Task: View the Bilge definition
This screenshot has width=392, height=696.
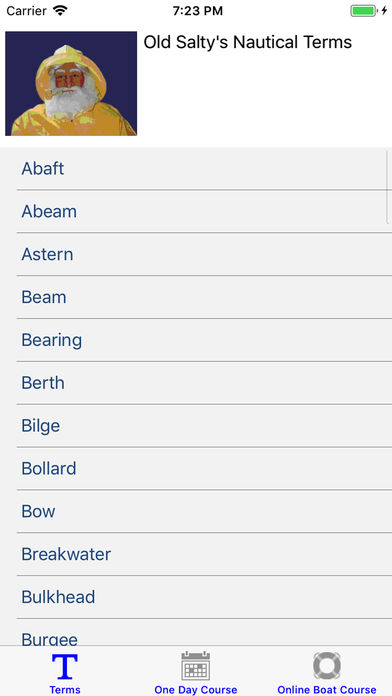Action: click(196, 426)
